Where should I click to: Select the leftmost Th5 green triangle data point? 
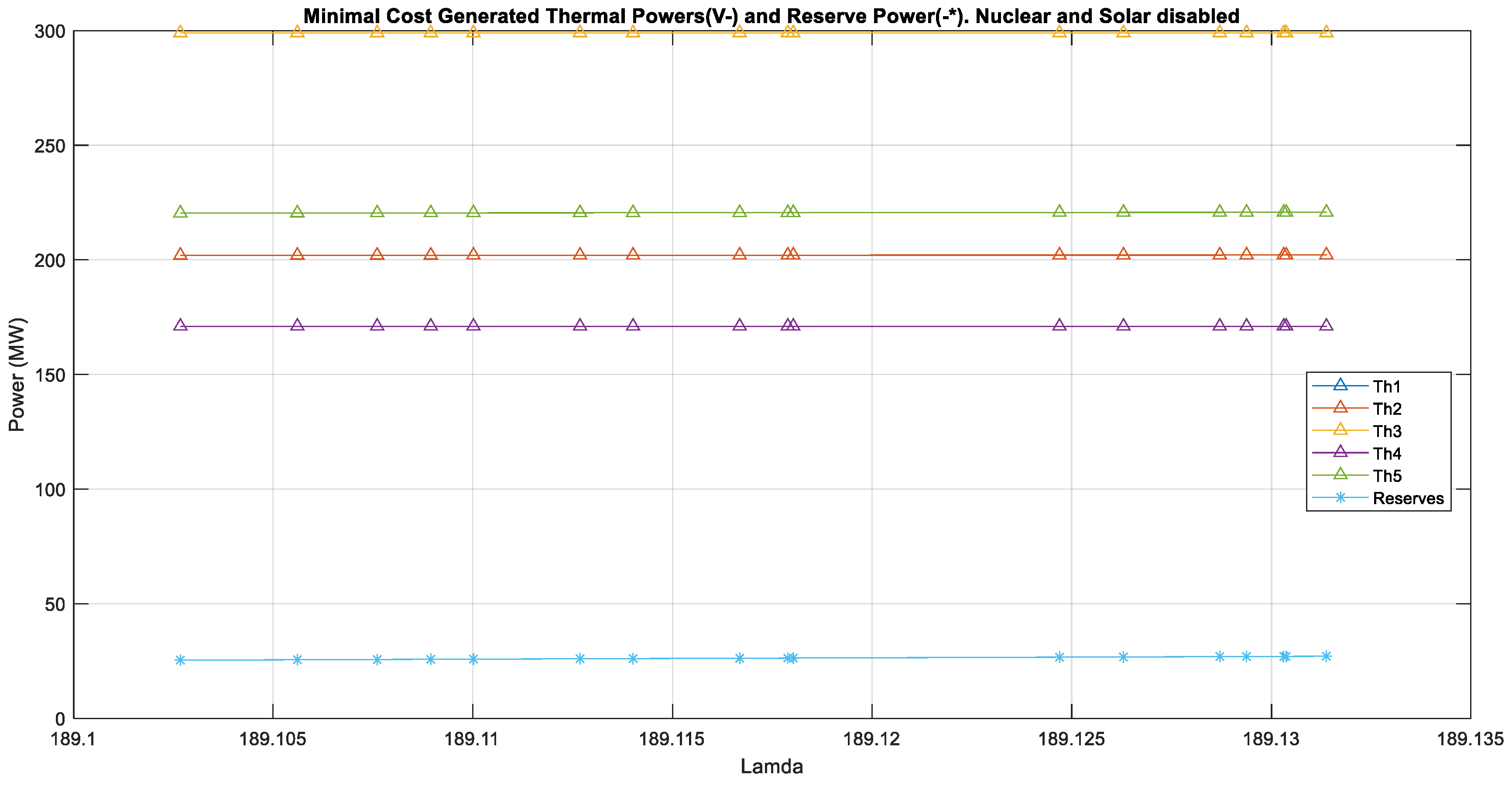pos(180,212)
